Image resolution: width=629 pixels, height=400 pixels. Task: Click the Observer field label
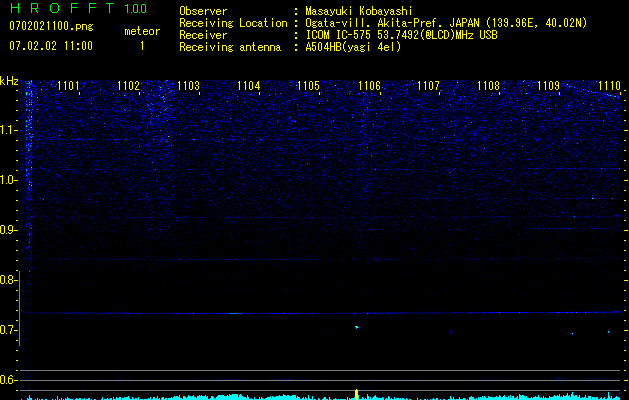(x=203, y=11)
